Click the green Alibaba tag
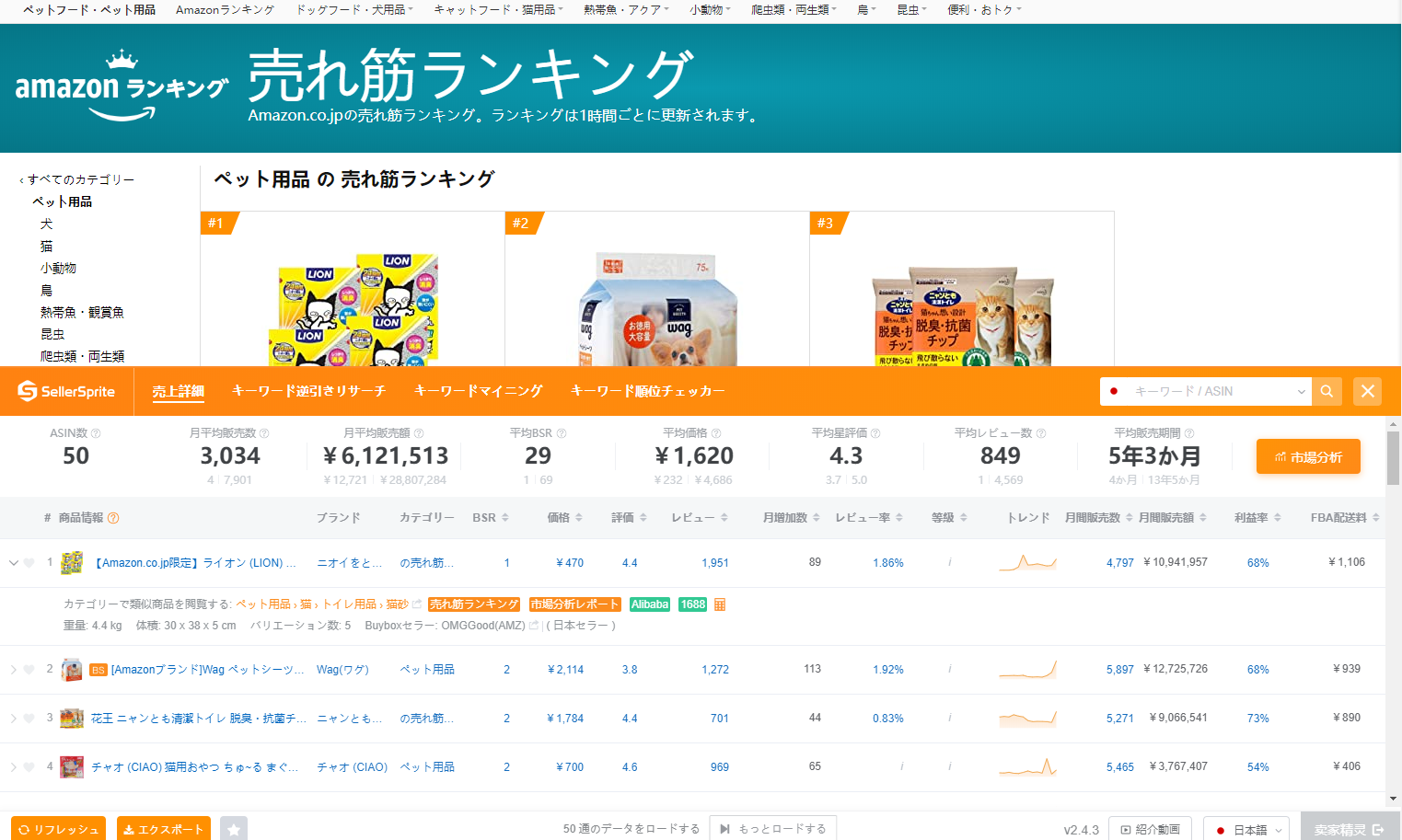This screenshot has height=840, width=1402. 650,604
